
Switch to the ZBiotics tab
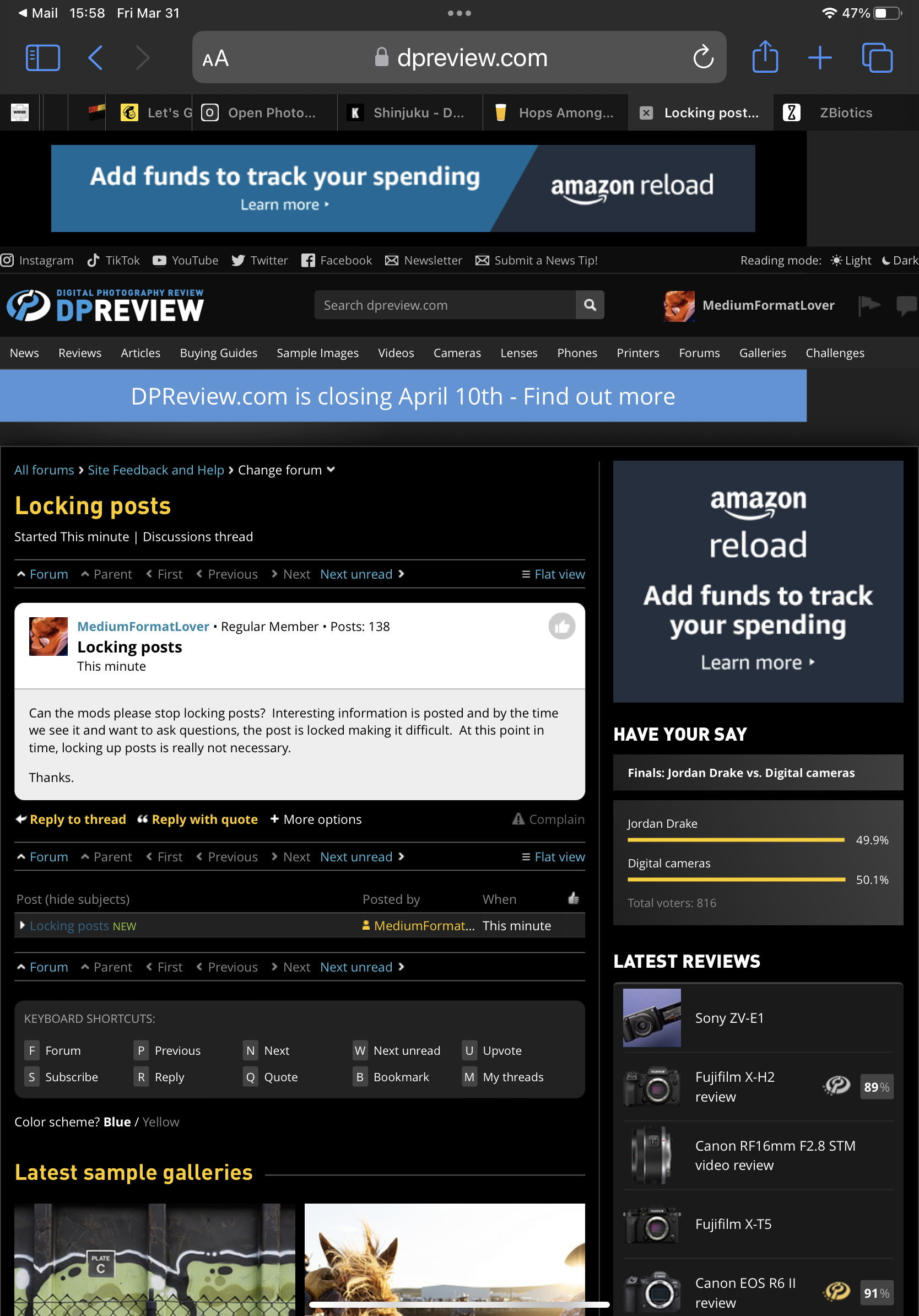tap(845, 113)
